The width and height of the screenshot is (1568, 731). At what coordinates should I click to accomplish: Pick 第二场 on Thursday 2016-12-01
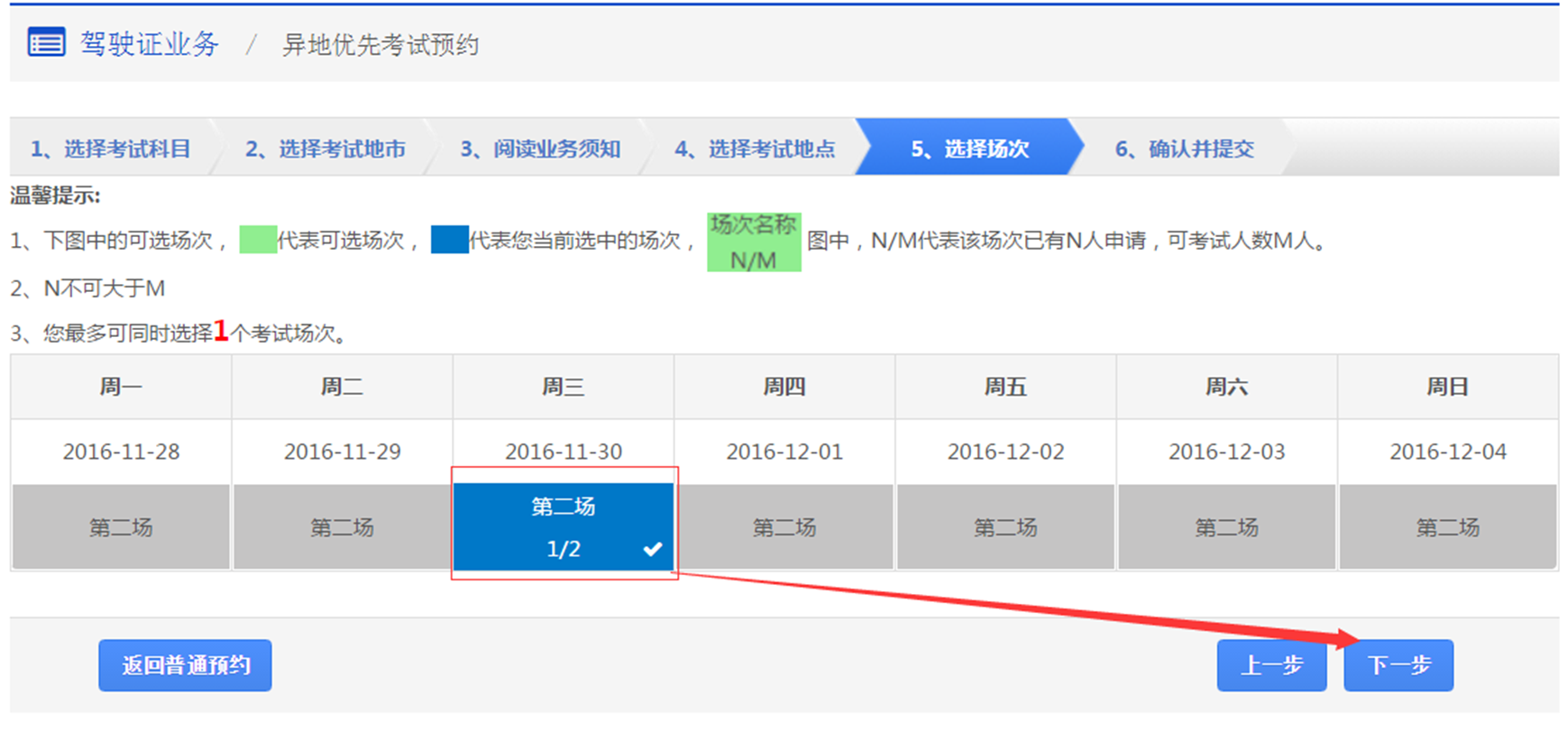[784, 527]
